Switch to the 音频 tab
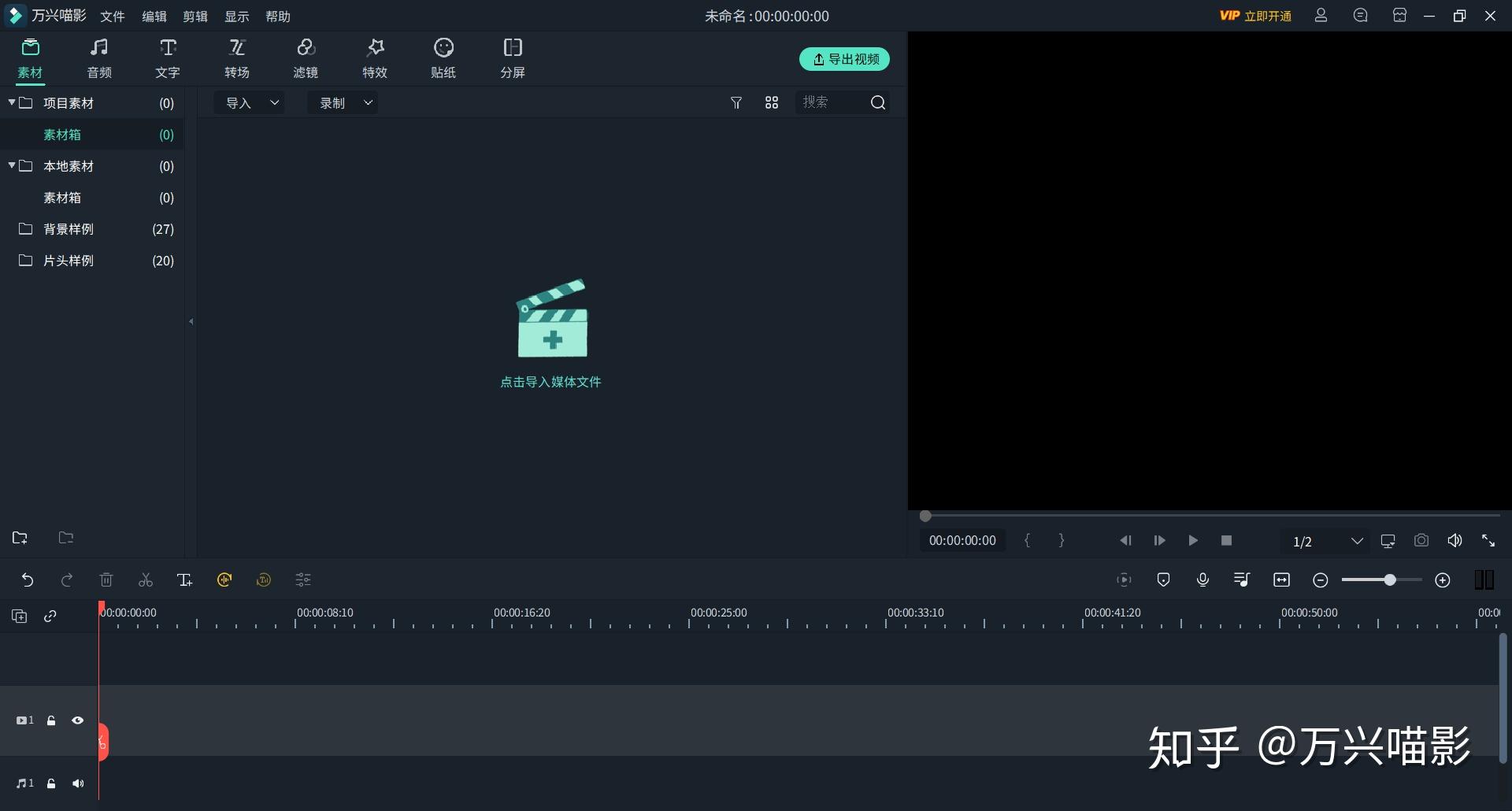This screenshot has height=811, width=1512. [99, 58]
